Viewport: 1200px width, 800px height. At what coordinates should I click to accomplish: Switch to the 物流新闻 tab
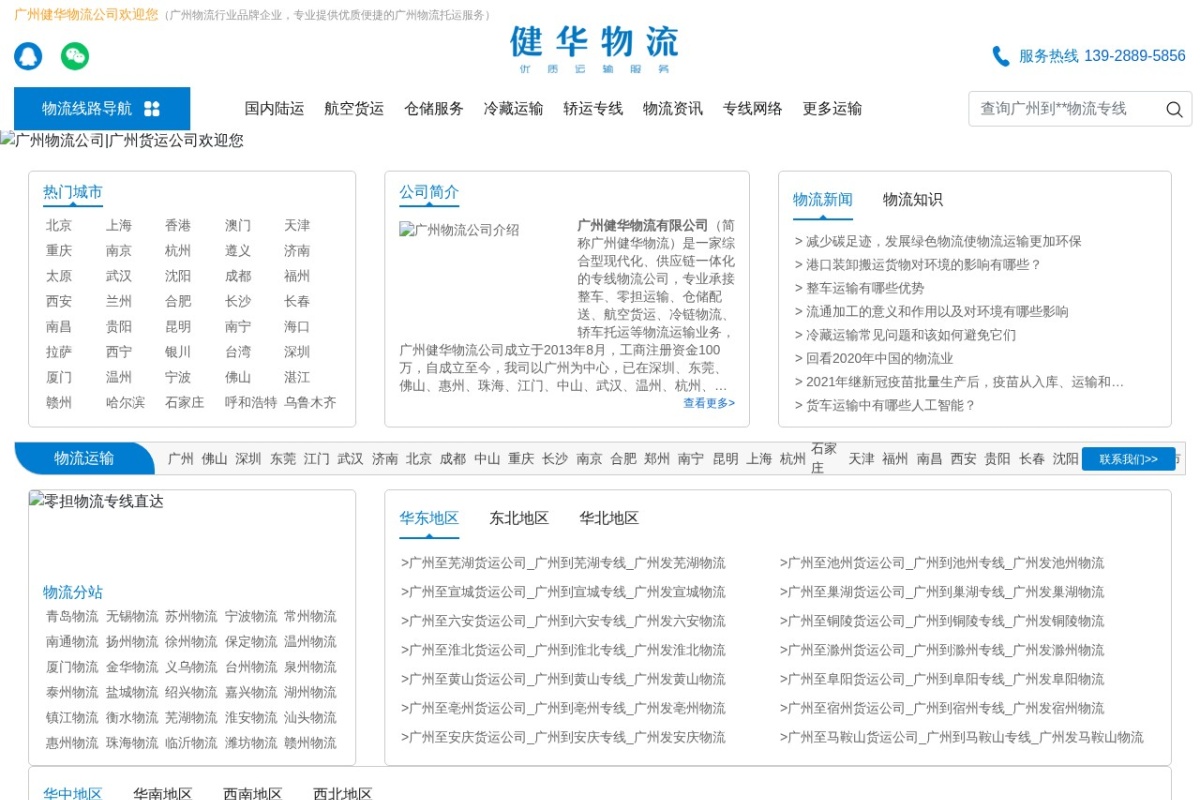(x=823, y=200)
